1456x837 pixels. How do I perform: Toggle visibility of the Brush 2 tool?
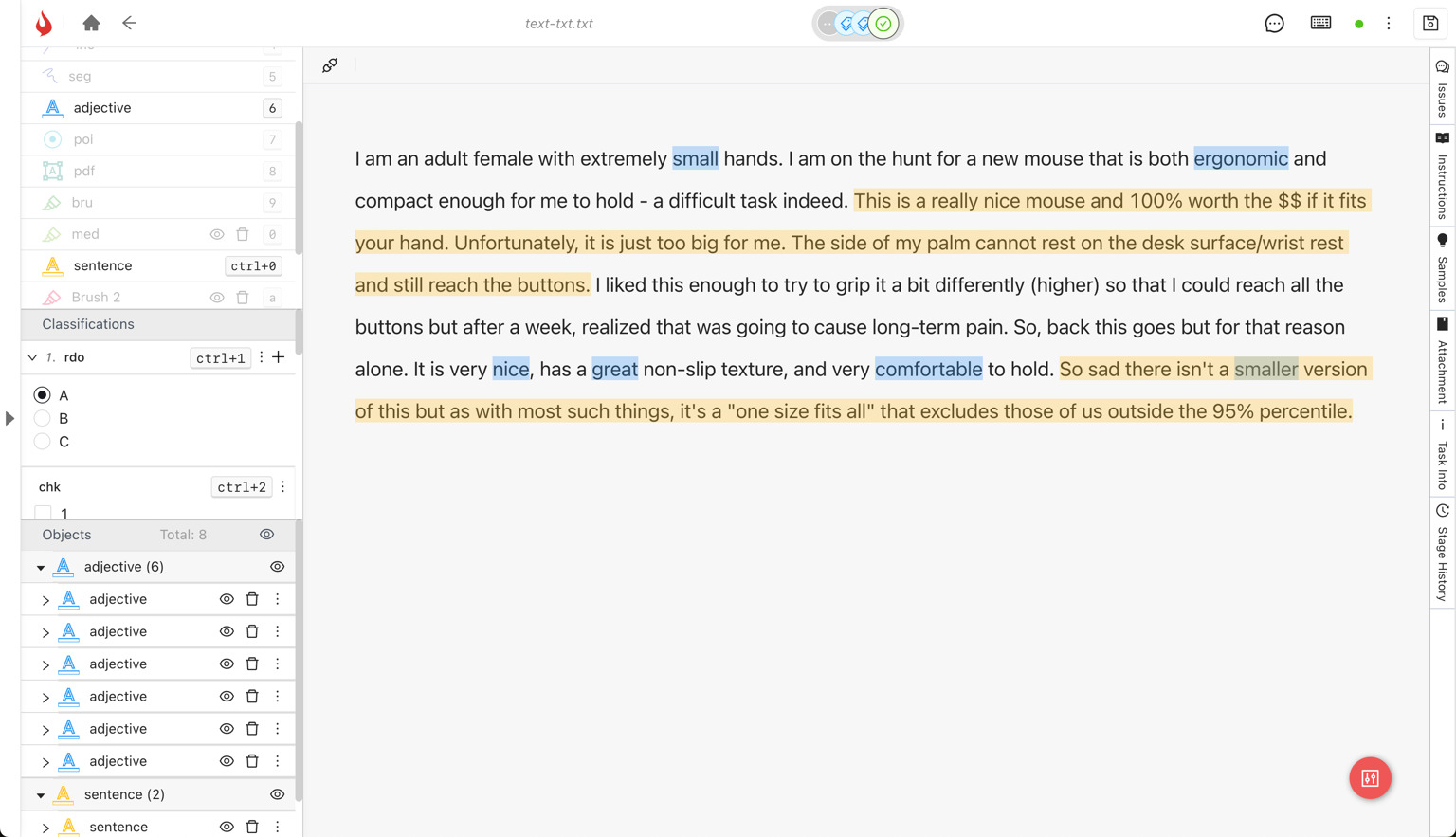tap(217, 298)
